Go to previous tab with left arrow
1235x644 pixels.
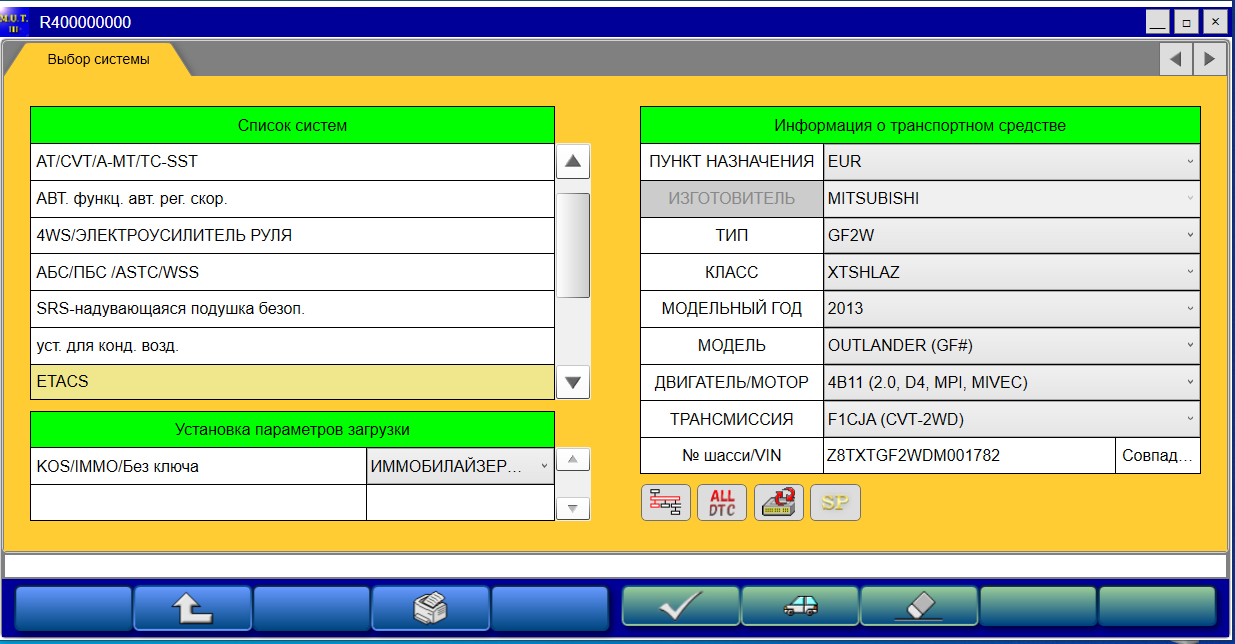[x=1175, y=59]
